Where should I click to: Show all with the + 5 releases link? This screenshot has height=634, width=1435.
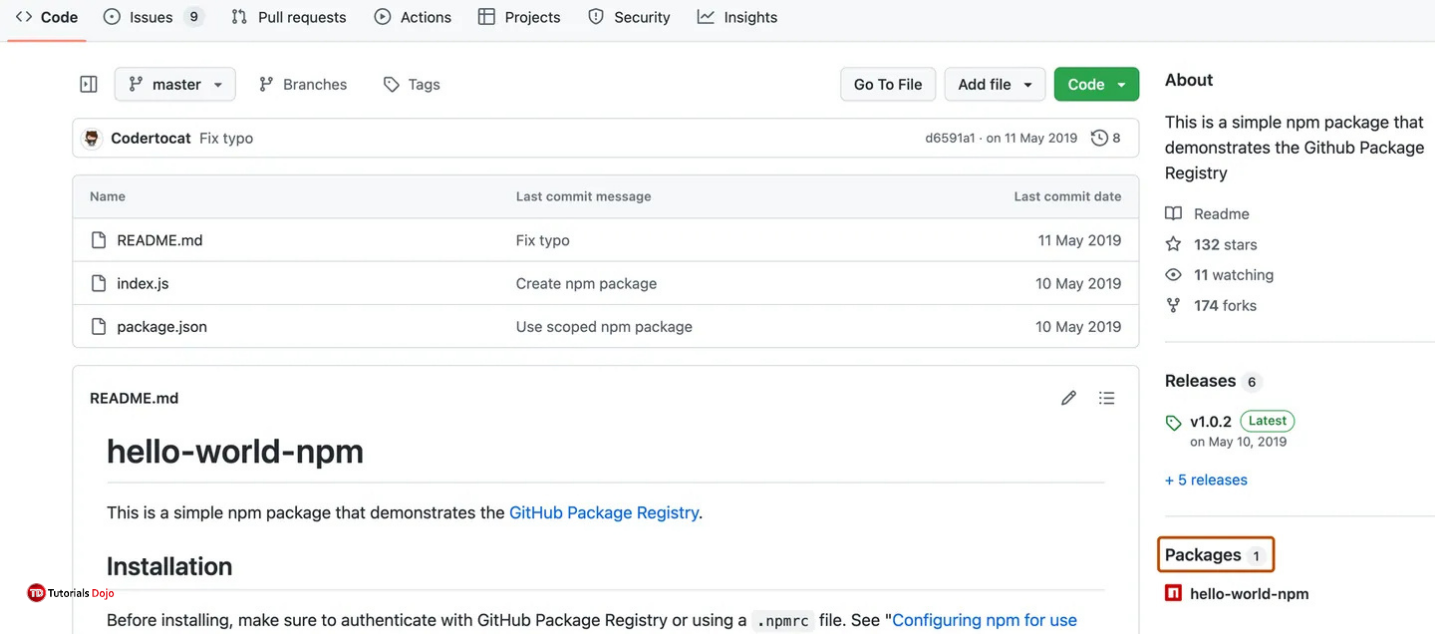[x=1205, y=479]
